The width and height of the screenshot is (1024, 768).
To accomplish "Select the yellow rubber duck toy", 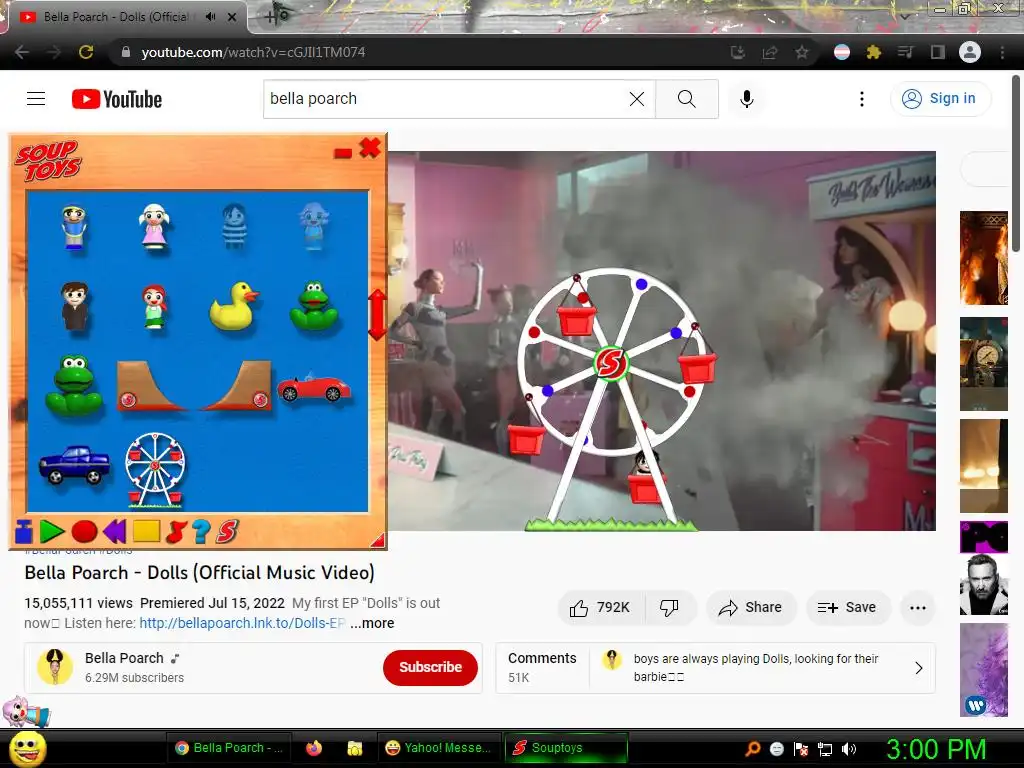I will pos(234,306).
